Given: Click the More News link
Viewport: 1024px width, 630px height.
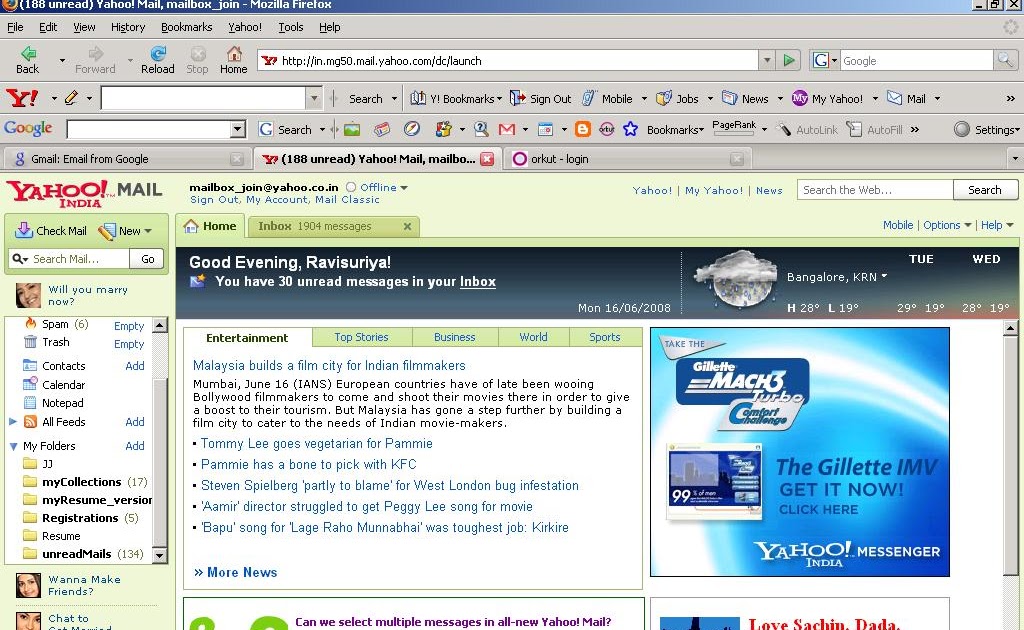Looking at the screenshot, I should 240,572.
